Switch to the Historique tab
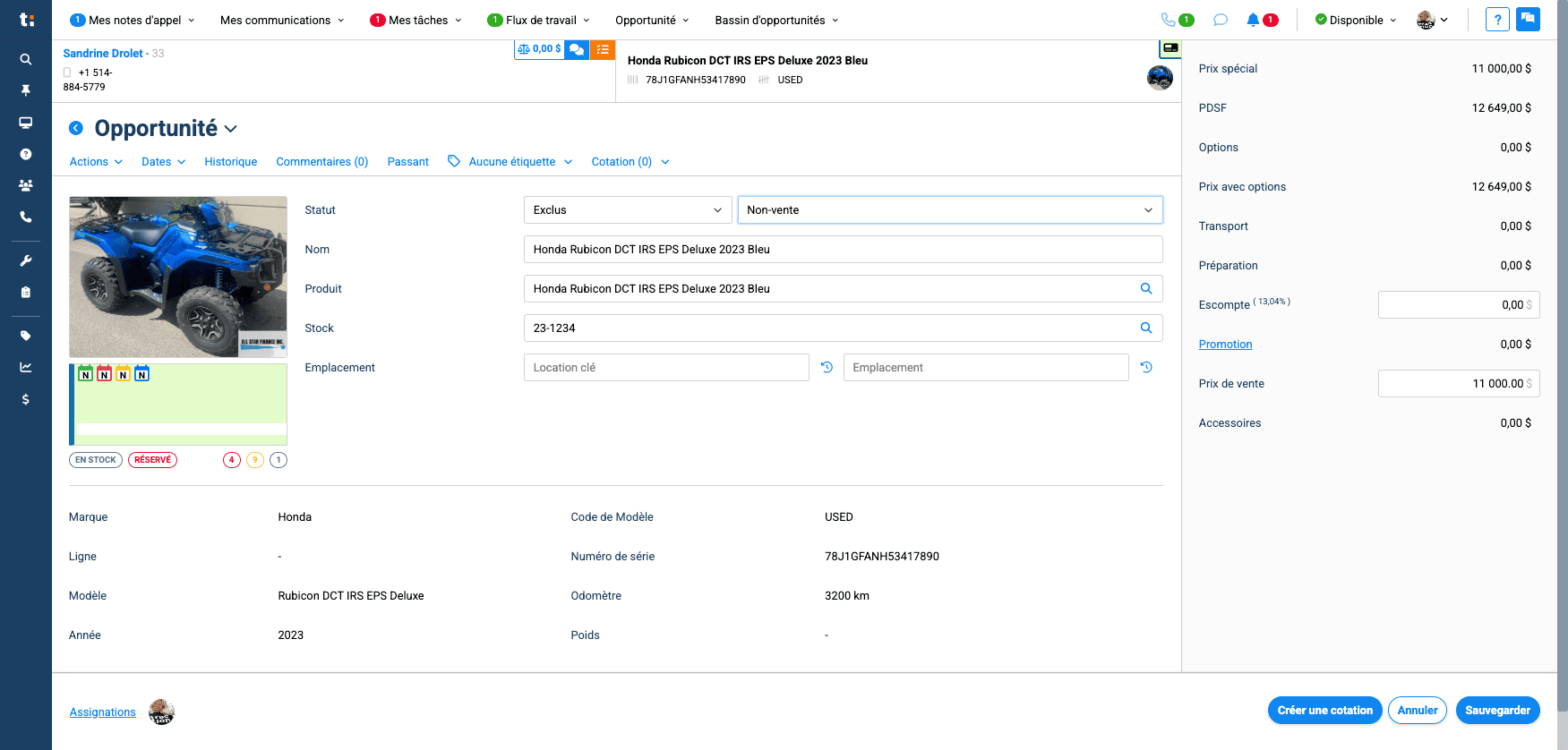 click(230, 162)
